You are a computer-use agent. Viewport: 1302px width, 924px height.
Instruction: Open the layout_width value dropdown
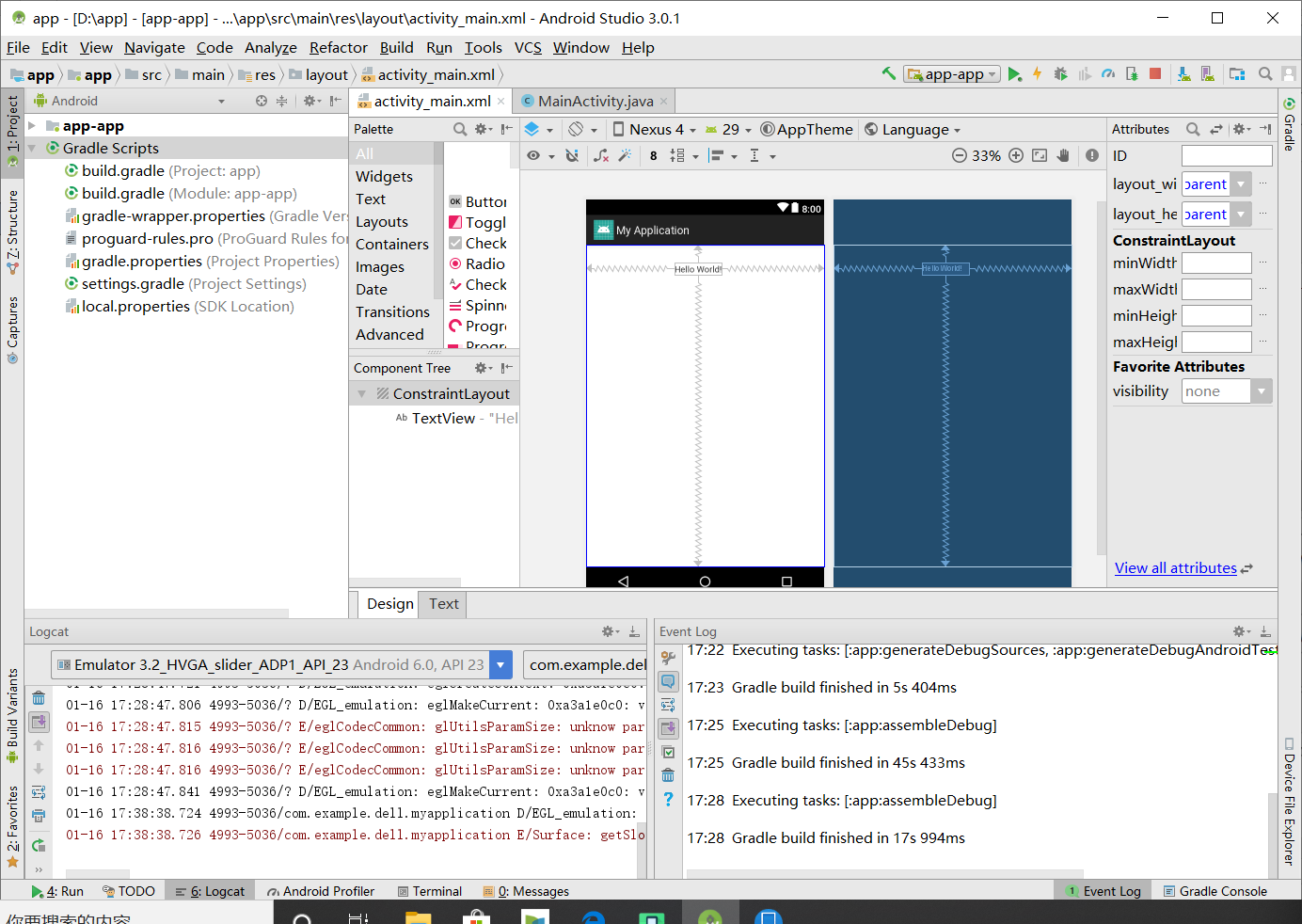point(1242,184)
